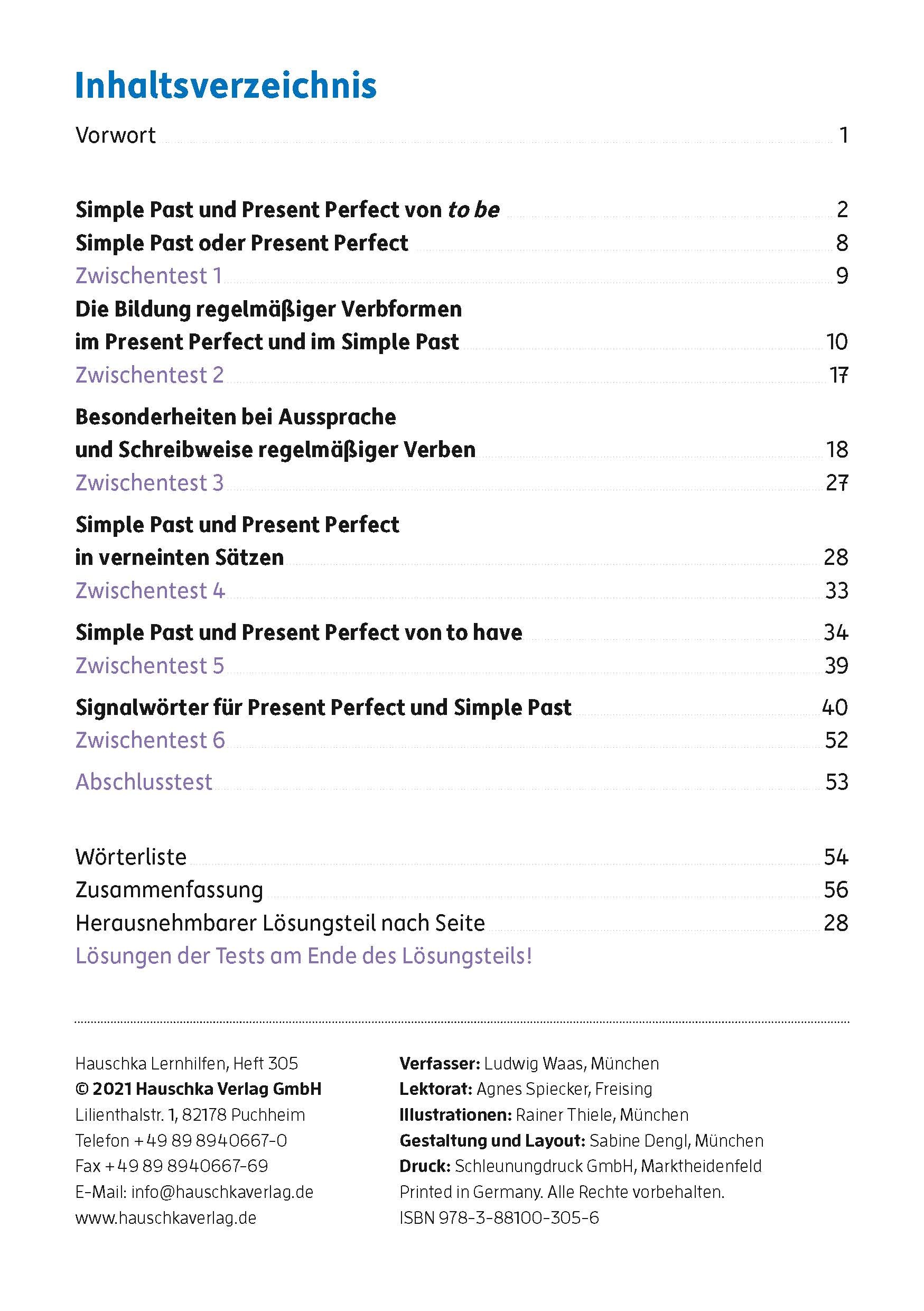Click the ISBN 978-3-88100-305-6 text

tap(499, 1217)
